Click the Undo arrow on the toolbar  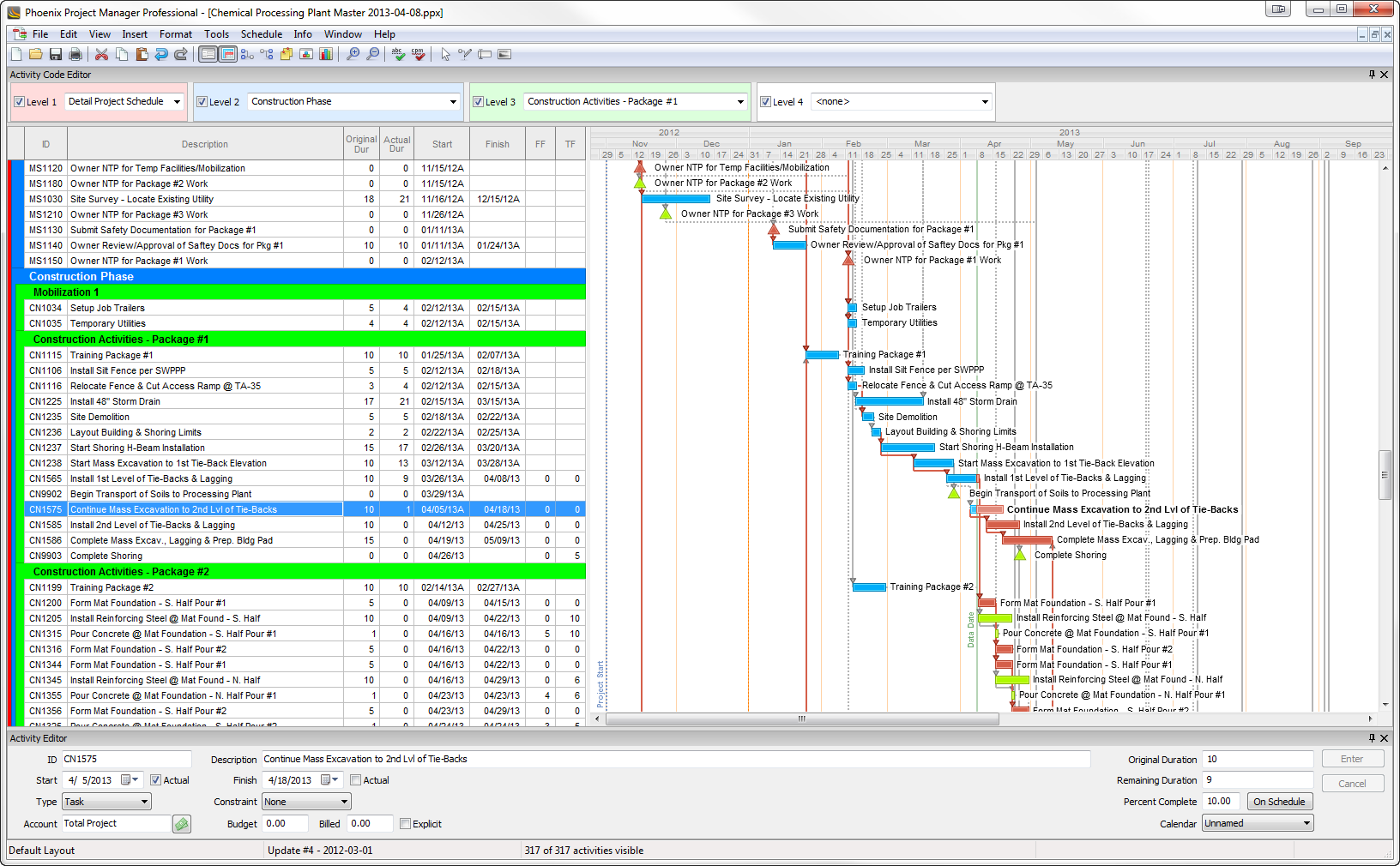pyautogui.click(x=161, y=54)
